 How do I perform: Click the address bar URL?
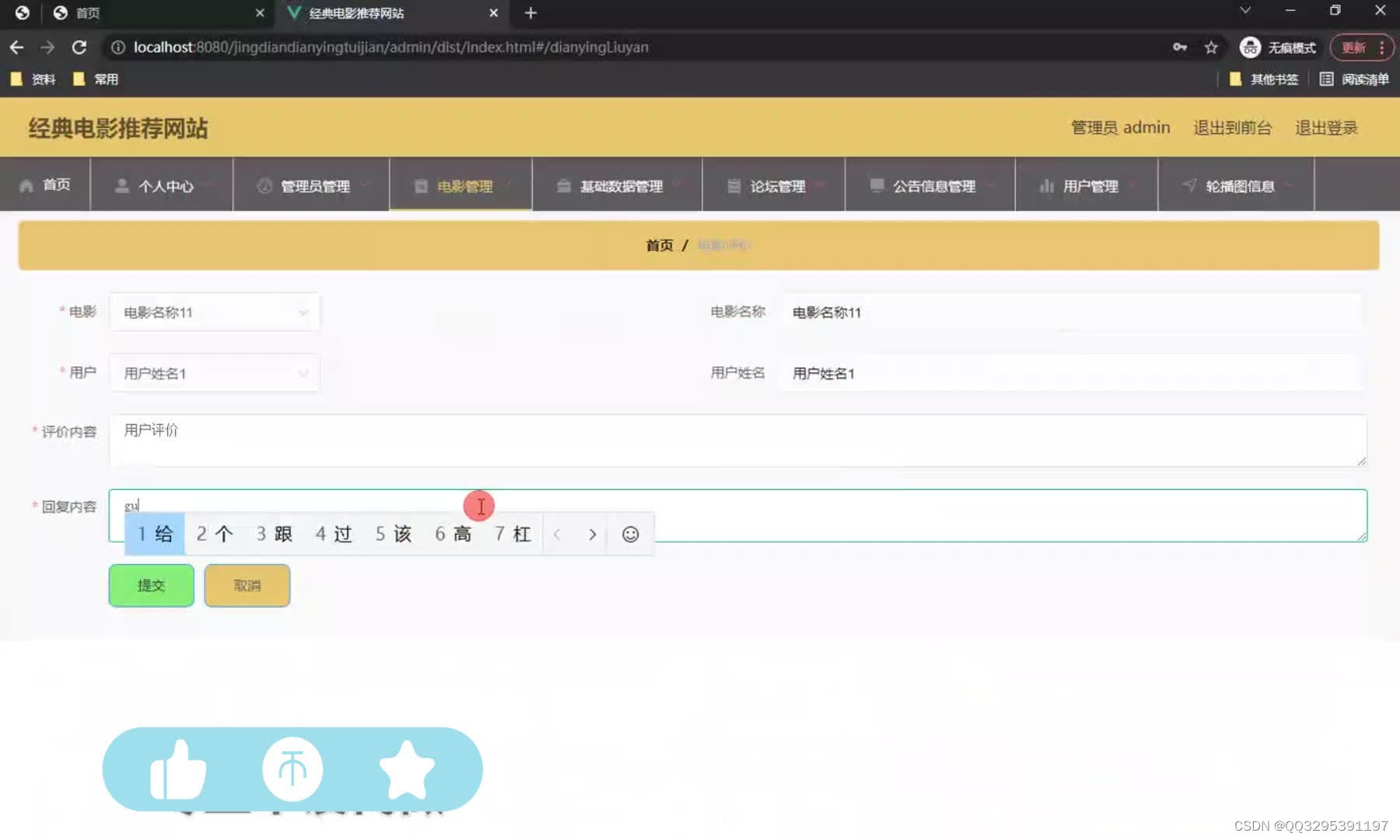(390, 47)
